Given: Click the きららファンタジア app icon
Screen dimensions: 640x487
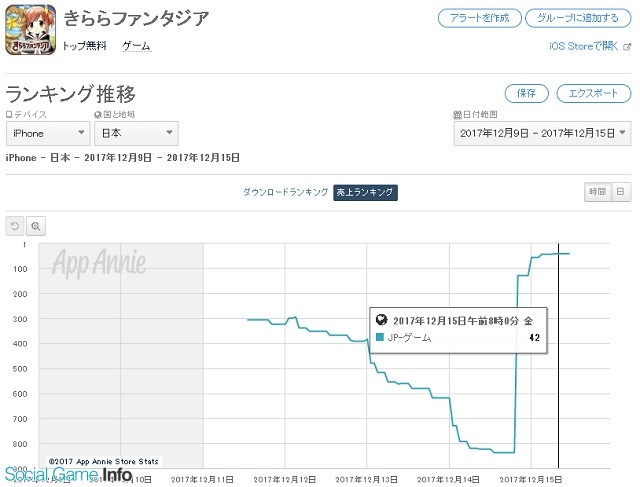Looking at the screenshot, I should point(31,30).
